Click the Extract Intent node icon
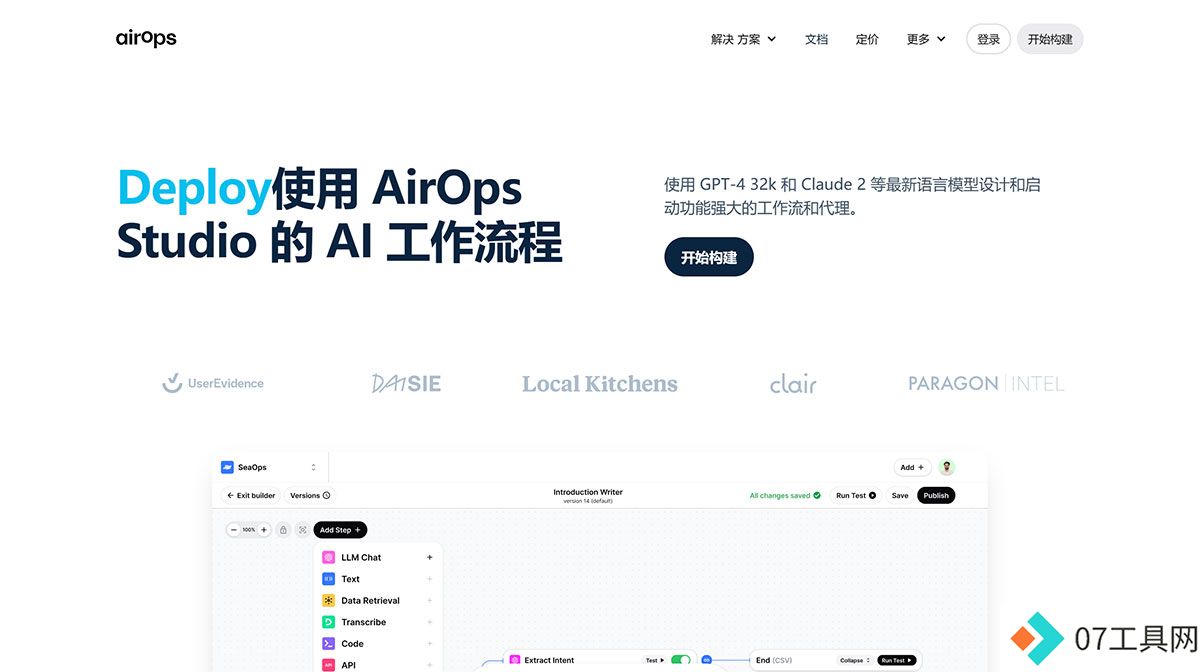This screenshot has width=1200, height=672. (x=514, y=660)
